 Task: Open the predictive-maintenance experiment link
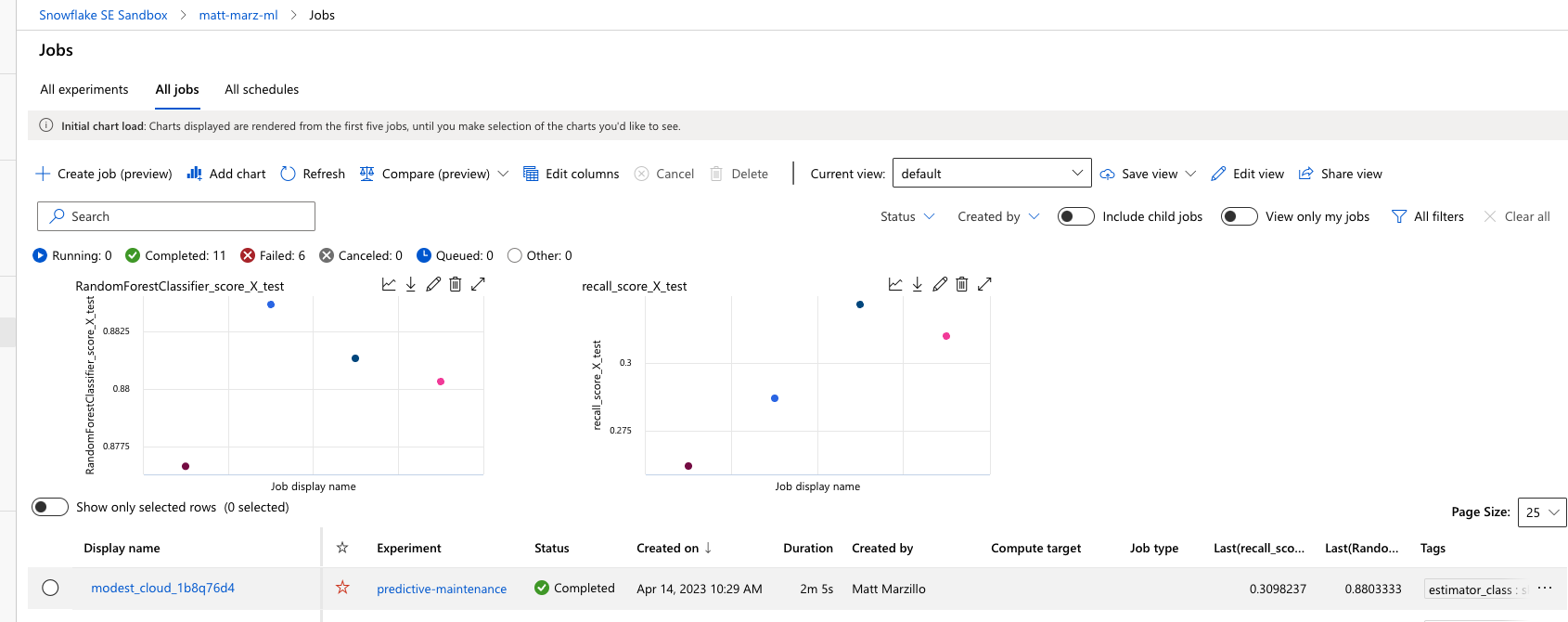(x=442, y=589)
